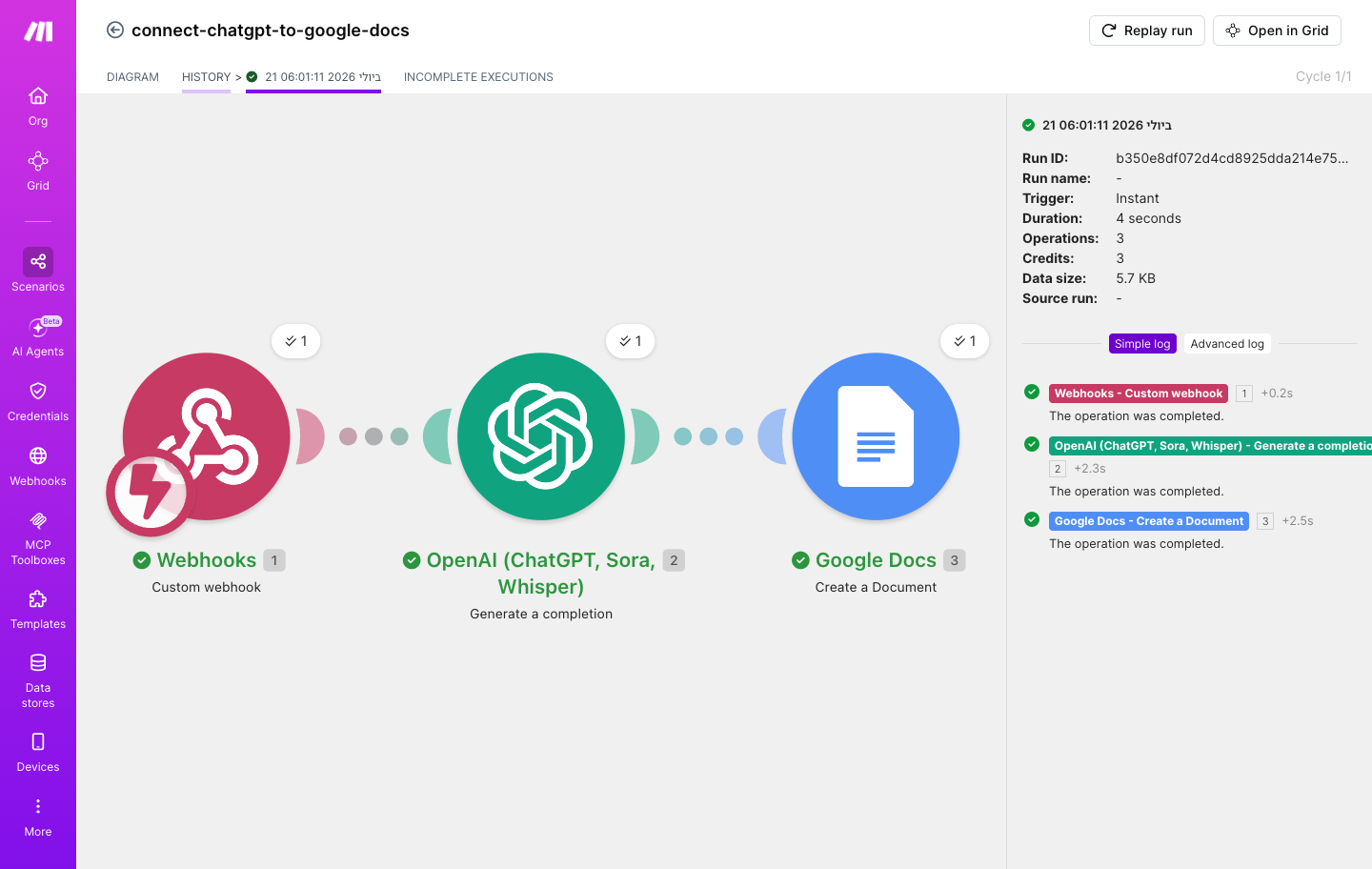The height and width of the screenshot is (869, 1372).
Task: Click the 'Generate a completion' module subtitle
Action: (x=541, y=614)
